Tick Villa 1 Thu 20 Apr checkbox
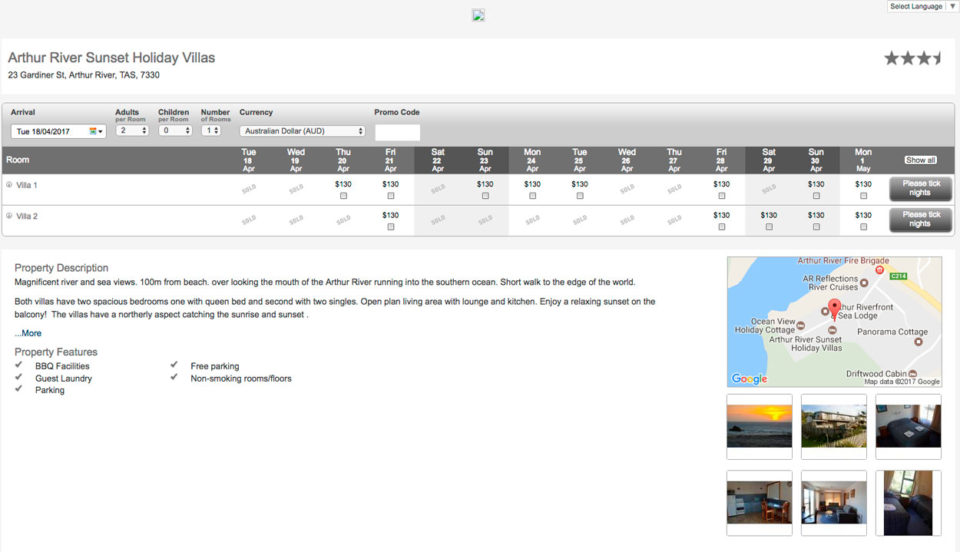Screen dimensions: 960x552 tap(343, 196)
